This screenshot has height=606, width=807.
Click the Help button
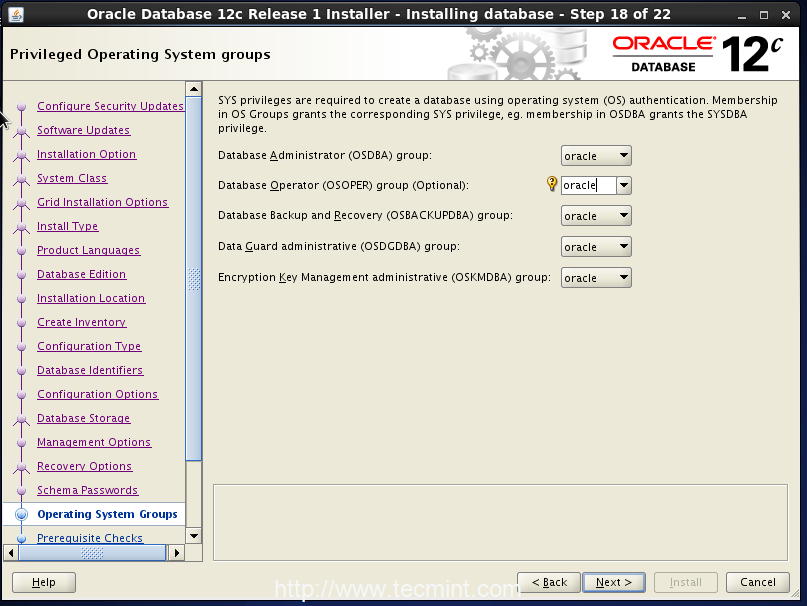(44, 582)
